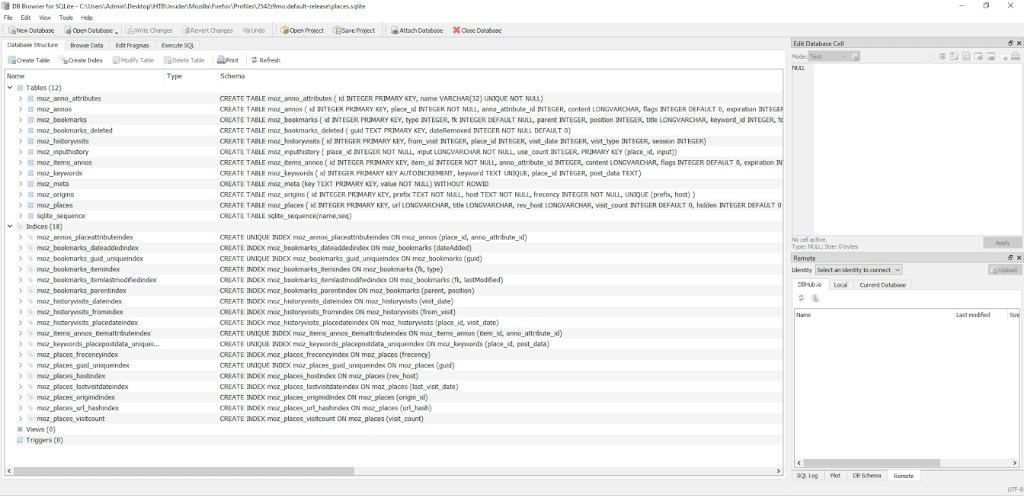
Task: Open the Open Database dropdown arrow
Action: tap(118, 31)
